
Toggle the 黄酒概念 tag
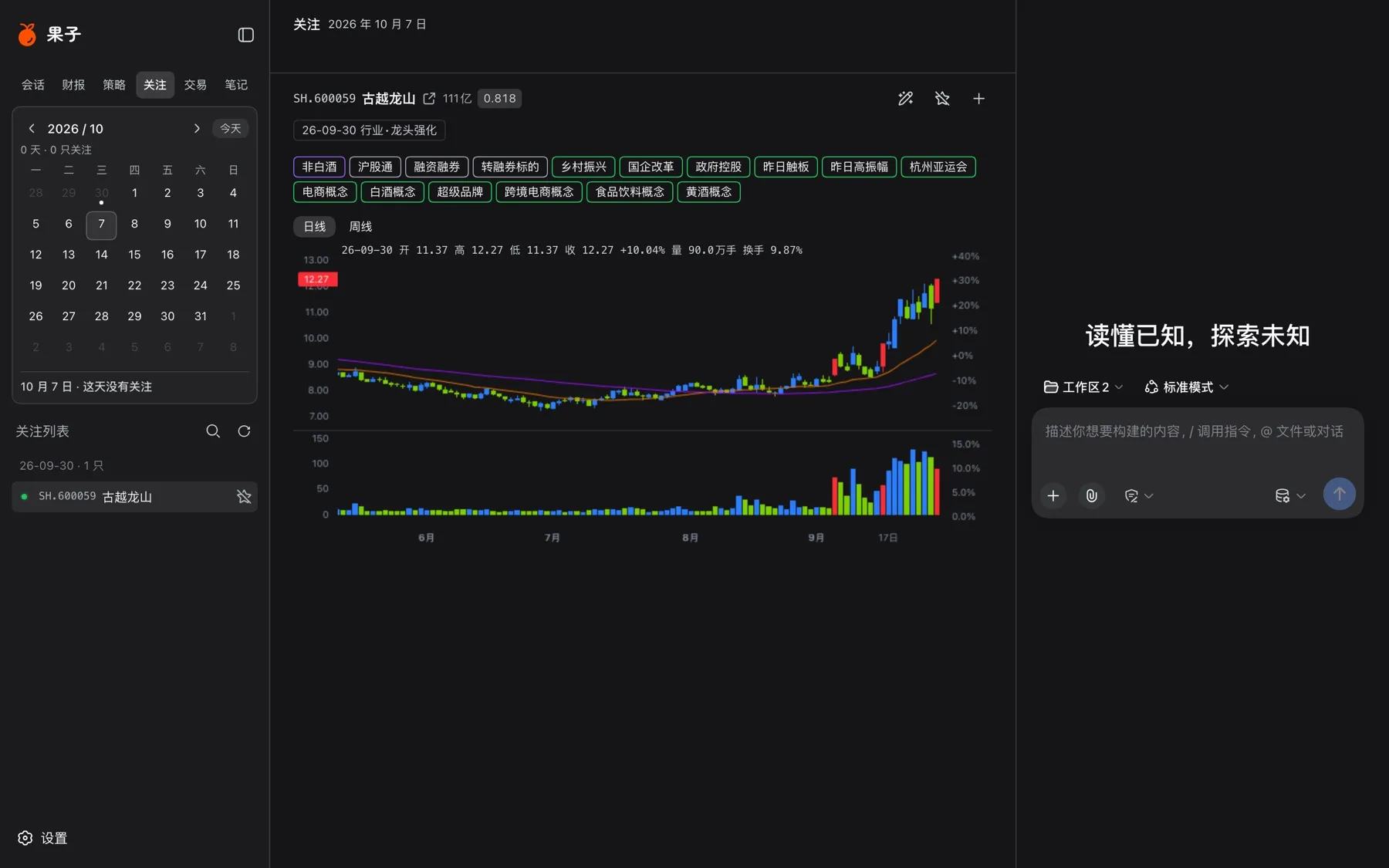click(708, 192)
